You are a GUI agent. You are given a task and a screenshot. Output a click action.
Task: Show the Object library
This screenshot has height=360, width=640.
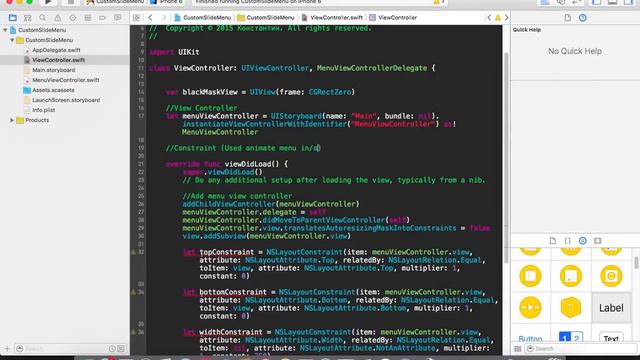tap(582, 241)
